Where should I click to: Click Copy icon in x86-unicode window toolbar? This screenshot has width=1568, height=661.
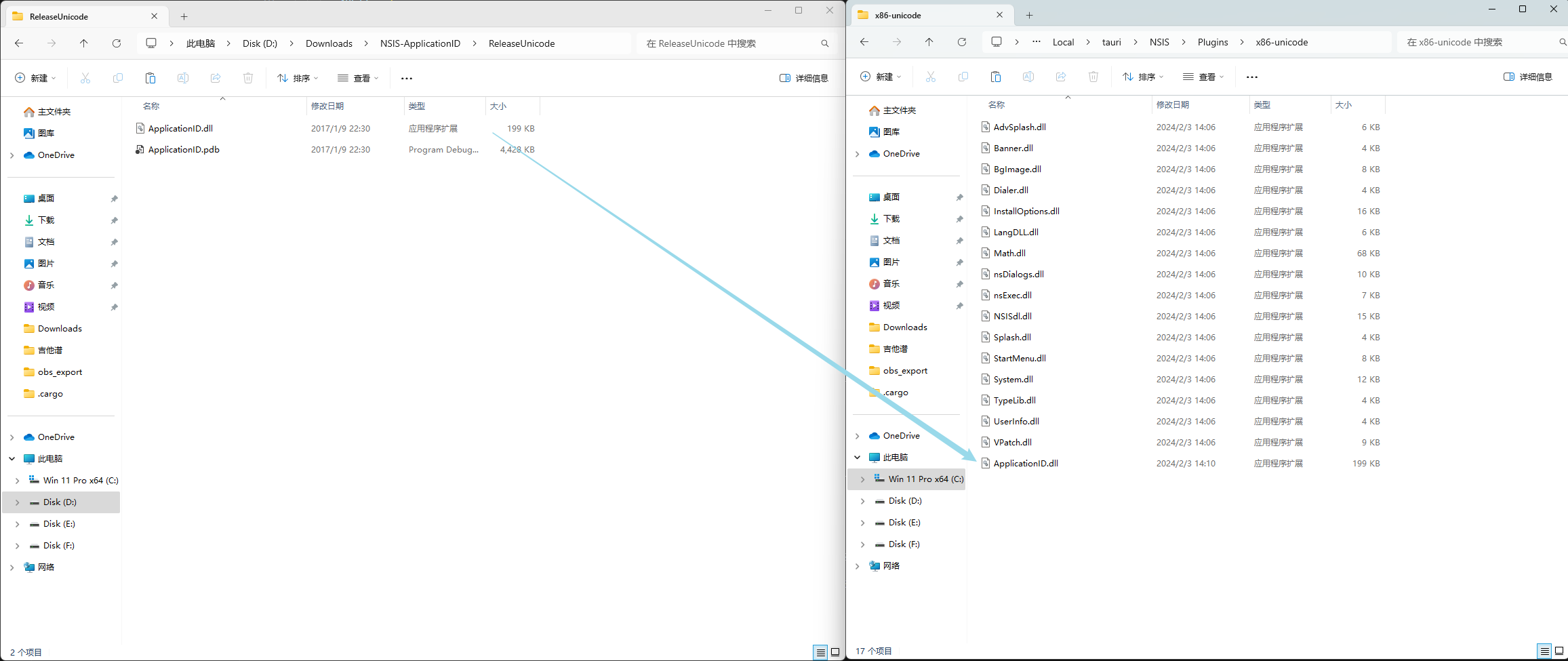[963, 77]
